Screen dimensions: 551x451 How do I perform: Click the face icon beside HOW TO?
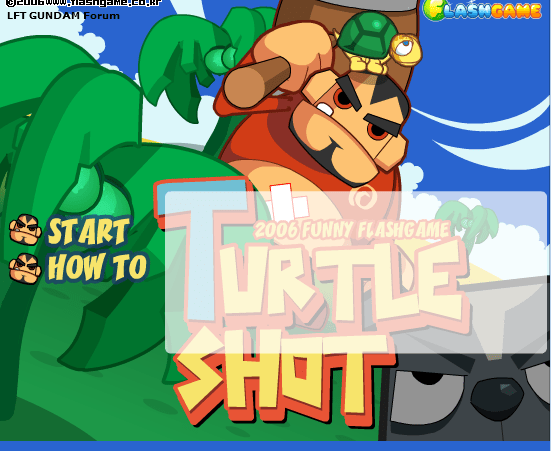pyautogui.click(x=25, y=269)
